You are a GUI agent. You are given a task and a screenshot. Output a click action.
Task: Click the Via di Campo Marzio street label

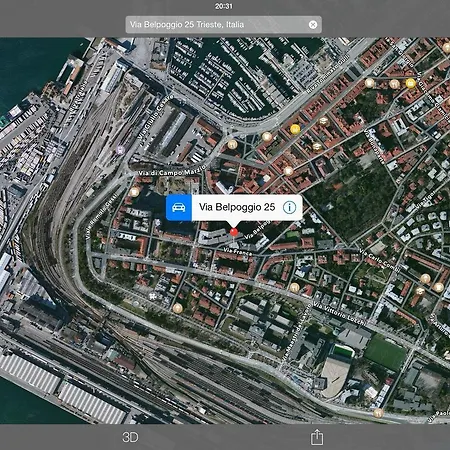pyautogui.click(x=172, y=171)
